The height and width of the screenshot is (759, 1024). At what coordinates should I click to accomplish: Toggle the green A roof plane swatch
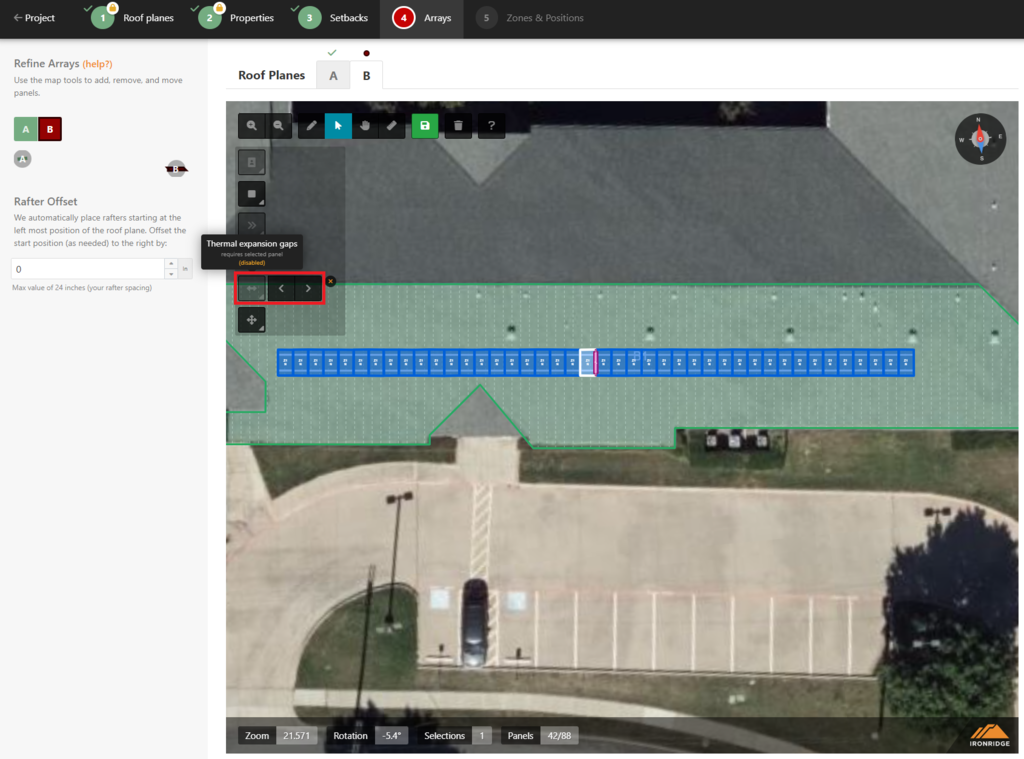[x=26, y=129]
